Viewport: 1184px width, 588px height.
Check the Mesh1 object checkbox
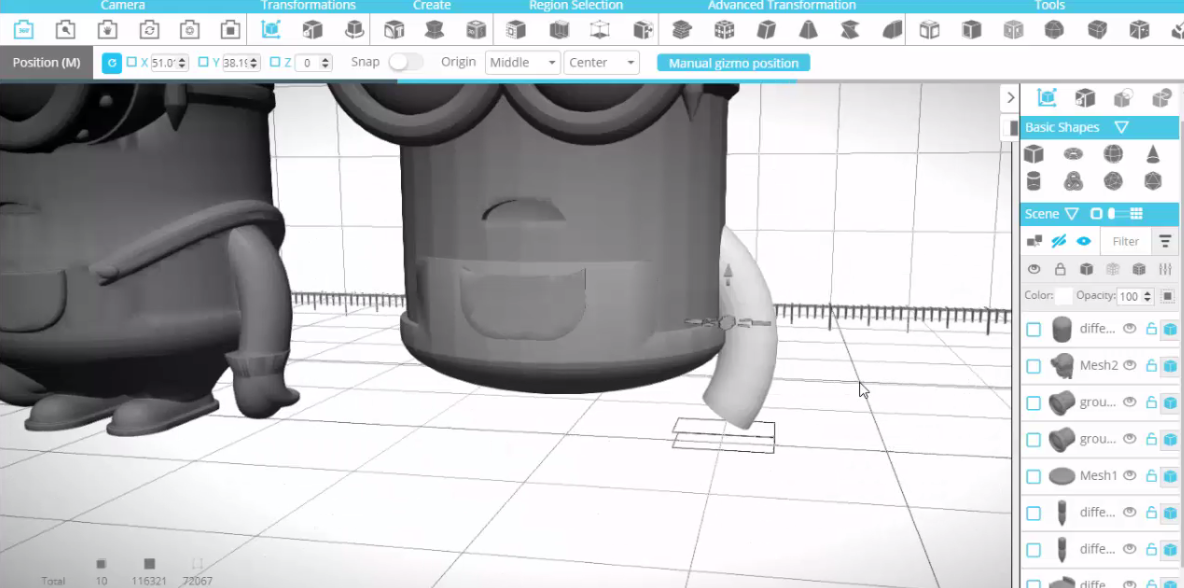(x=1034, y=476)
